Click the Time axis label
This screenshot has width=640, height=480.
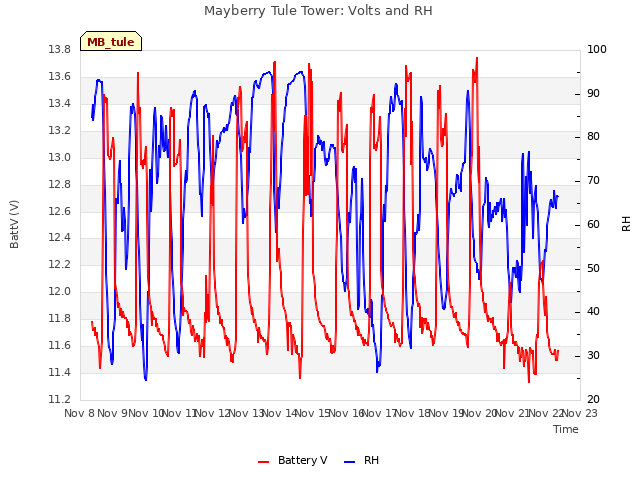[x=566, y=429]
